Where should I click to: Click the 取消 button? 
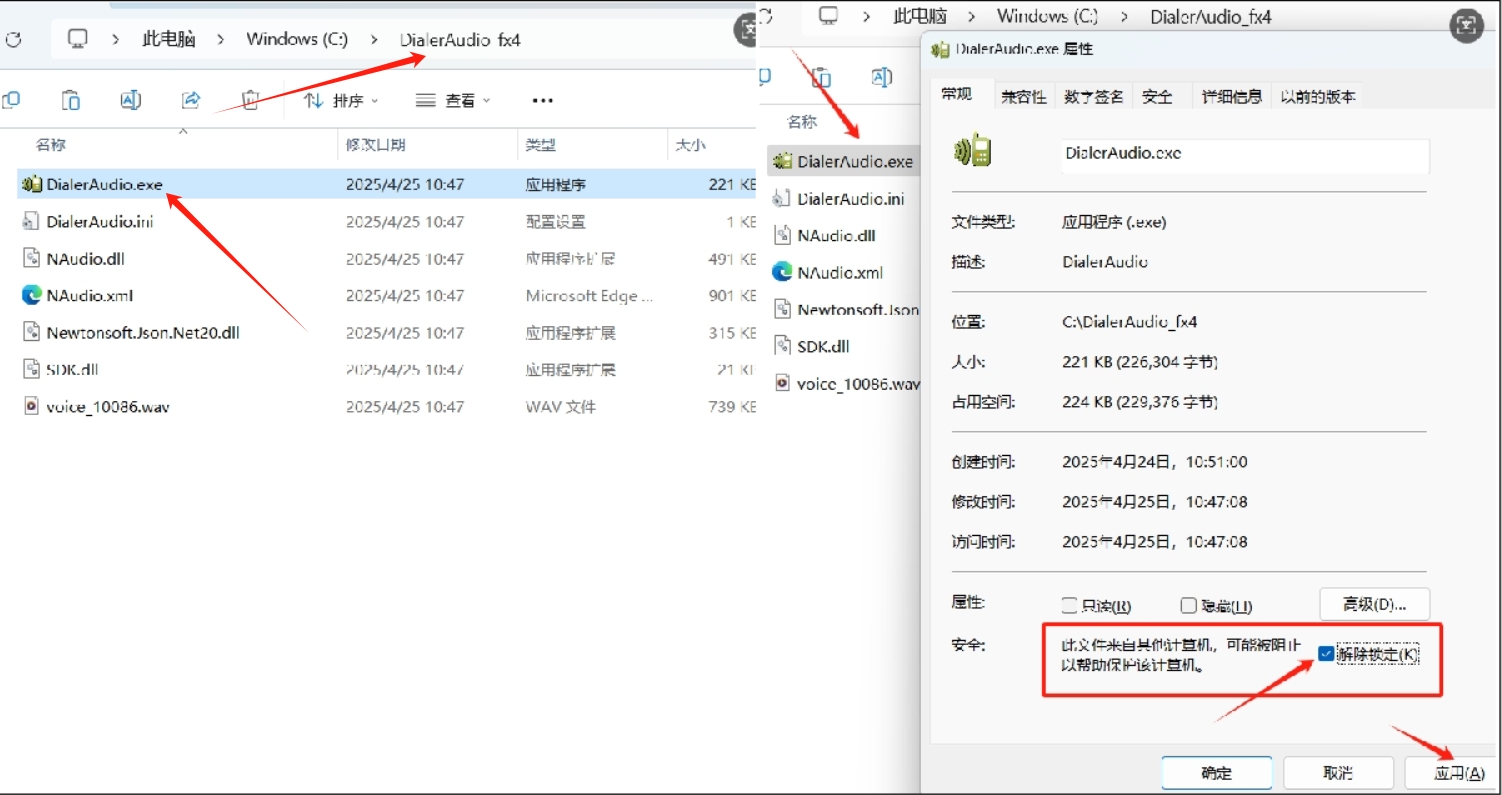[1338, 773]
